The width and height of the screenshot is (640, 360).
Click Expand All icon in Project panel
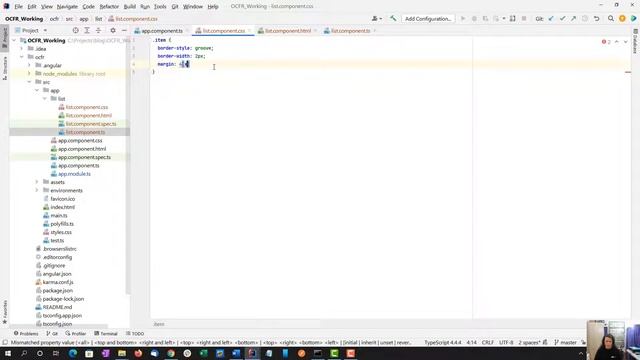click(87, 30)
